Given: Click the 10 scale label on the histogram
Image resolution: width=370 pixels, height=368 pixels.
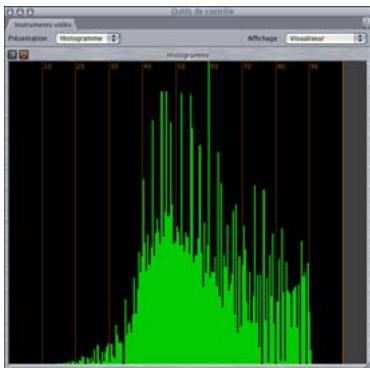Looking at the screenshot, I should click(48, 67).
